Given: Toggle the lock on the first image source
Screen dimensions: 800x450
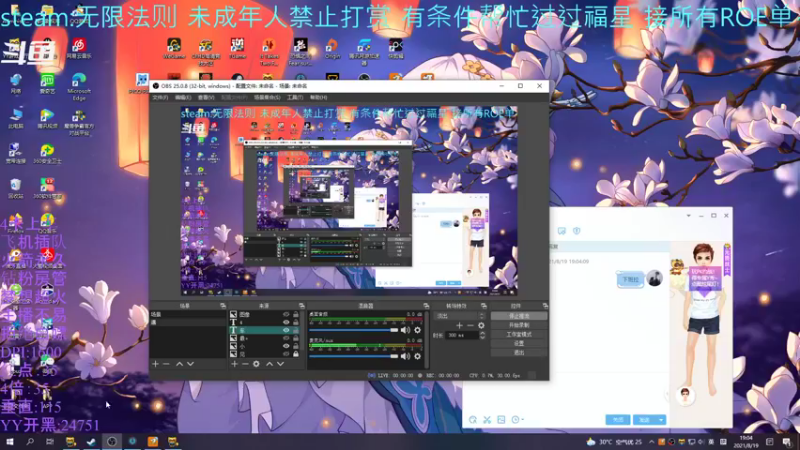Looking at the screenshot, I should [296, 315].
